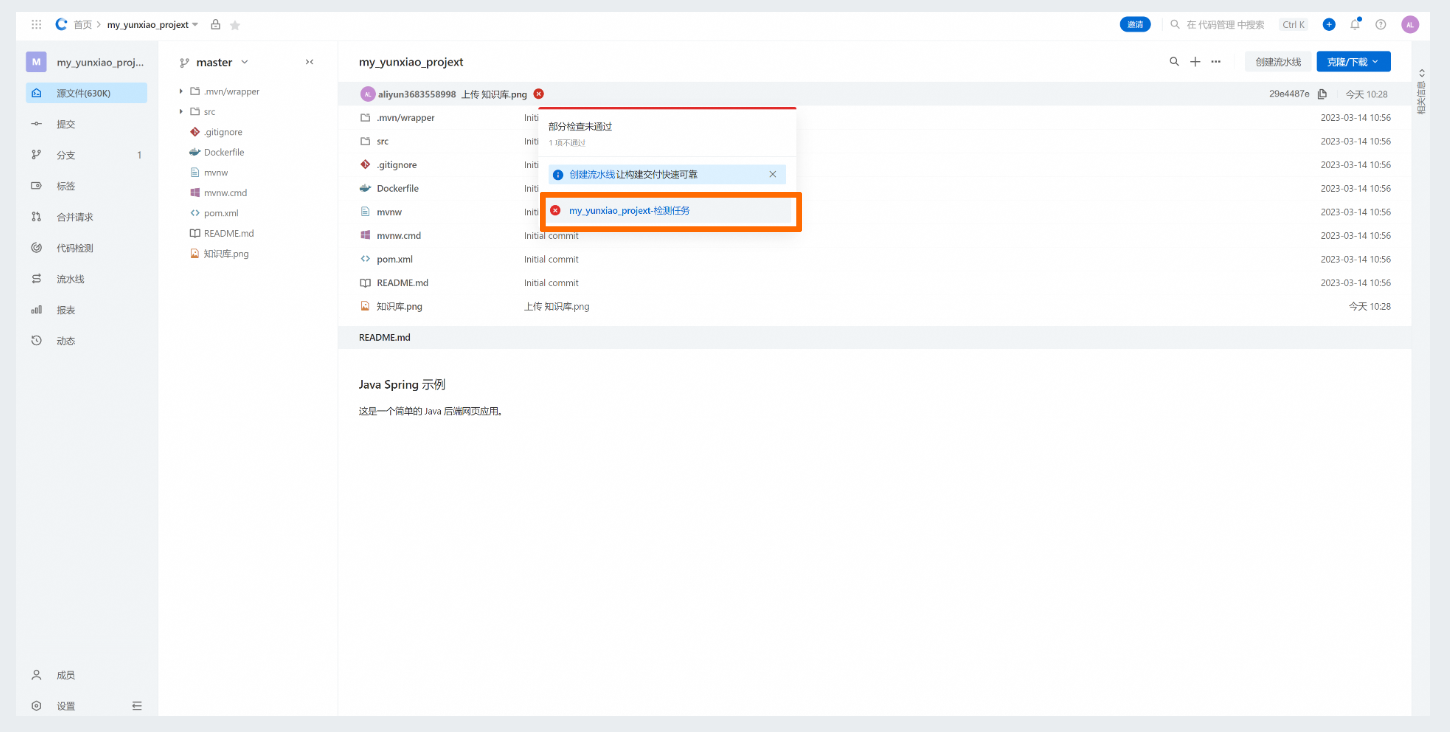
Task: Open 知识库.png in the file list
Action: (400, 306)
